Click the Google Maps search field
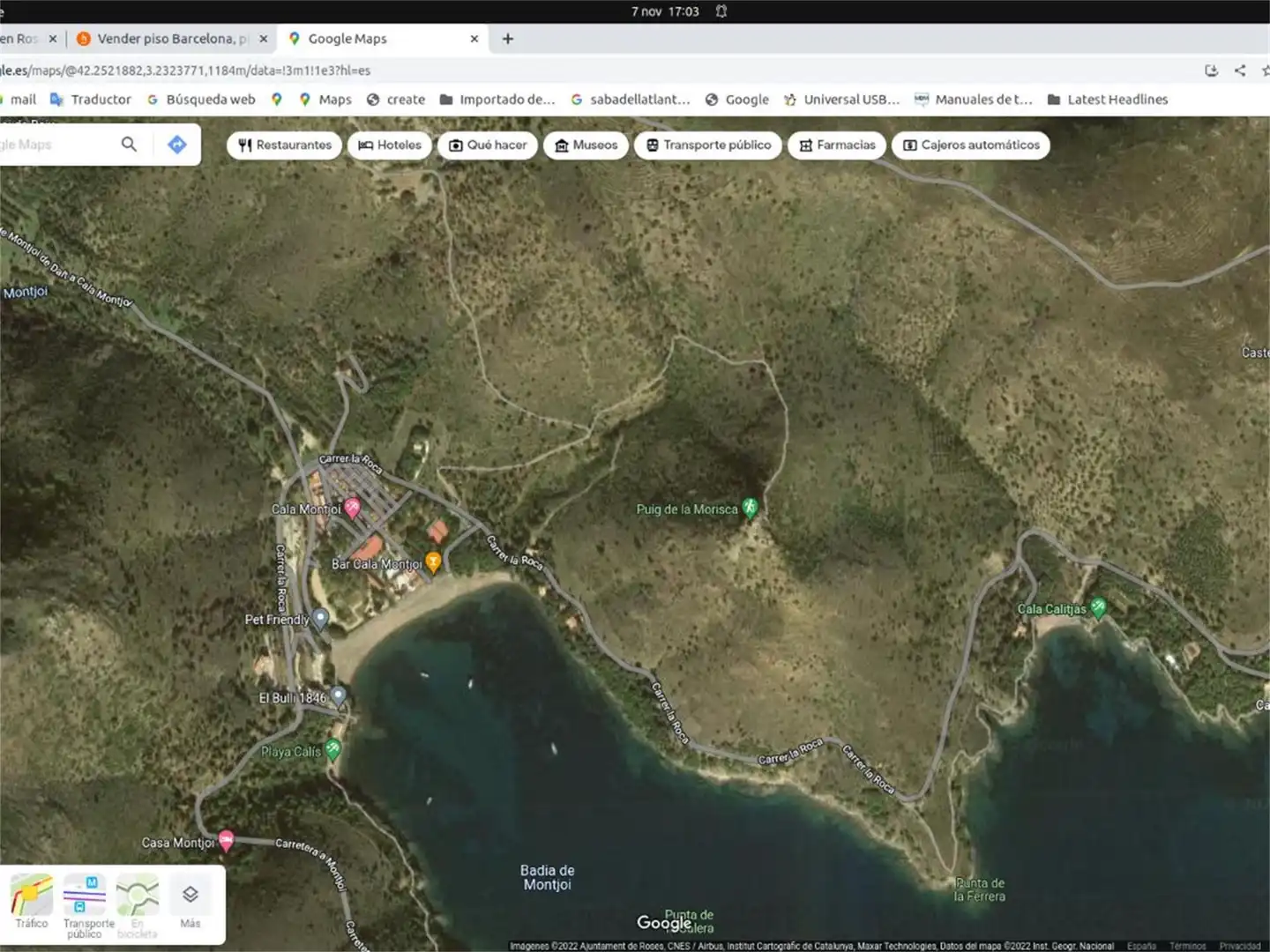Image resolution: width=1270 pixels, height=952 pixels. [53, 144]
